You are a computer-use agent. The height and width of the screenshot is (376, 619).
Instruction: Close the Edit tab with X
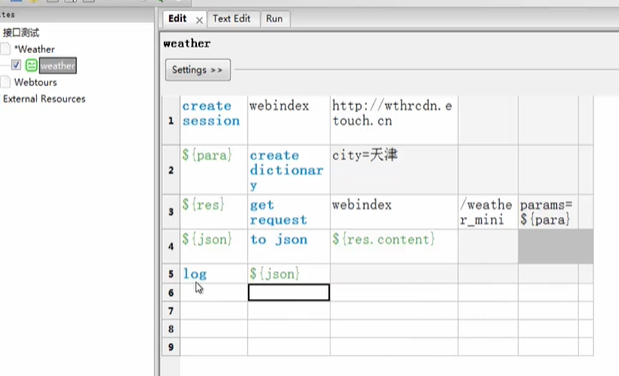[x=199, y=20]
